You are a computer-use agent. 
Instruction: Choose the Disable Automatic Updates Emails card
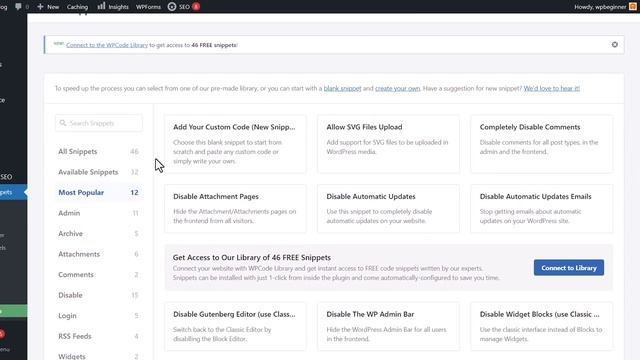coord(542,209)
